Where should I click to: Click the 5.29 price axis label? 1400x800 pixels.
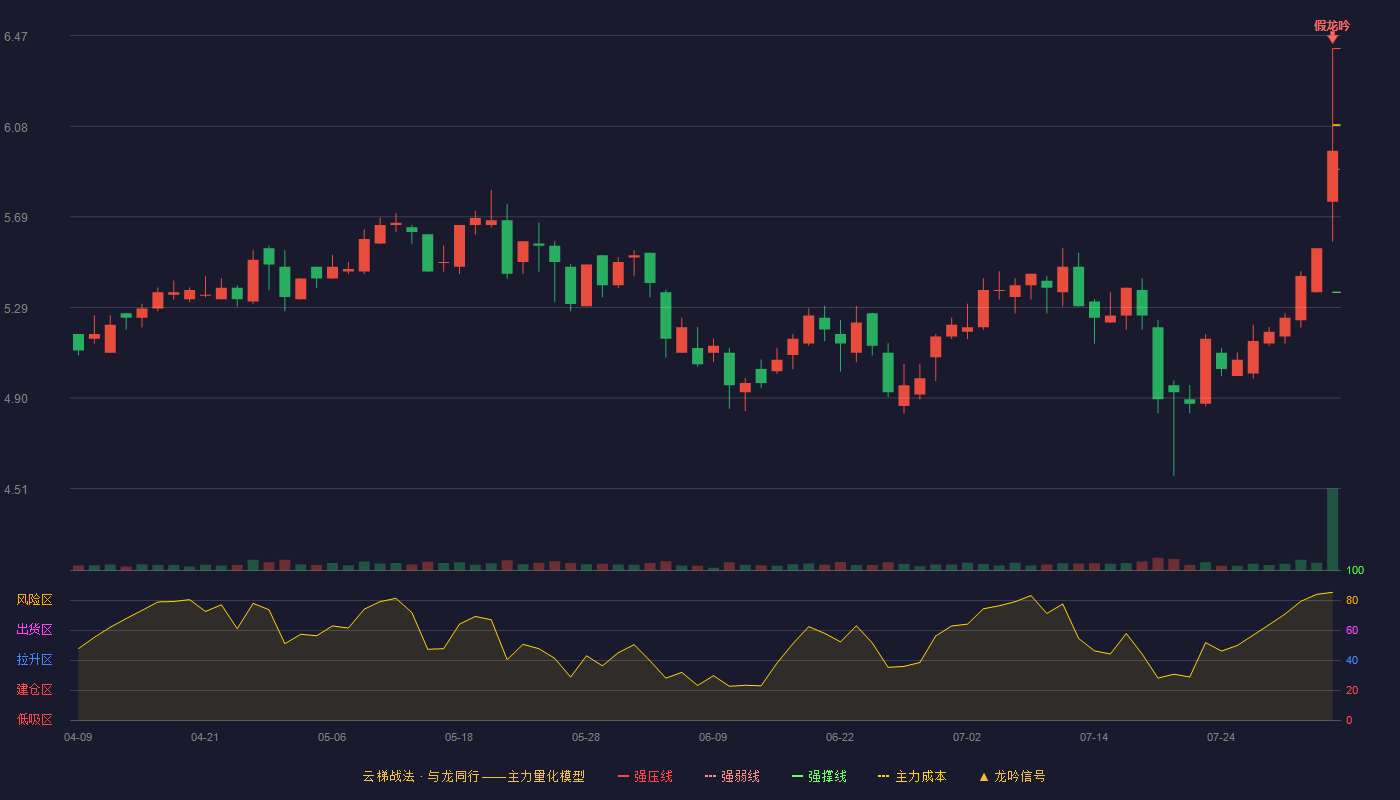16,309
